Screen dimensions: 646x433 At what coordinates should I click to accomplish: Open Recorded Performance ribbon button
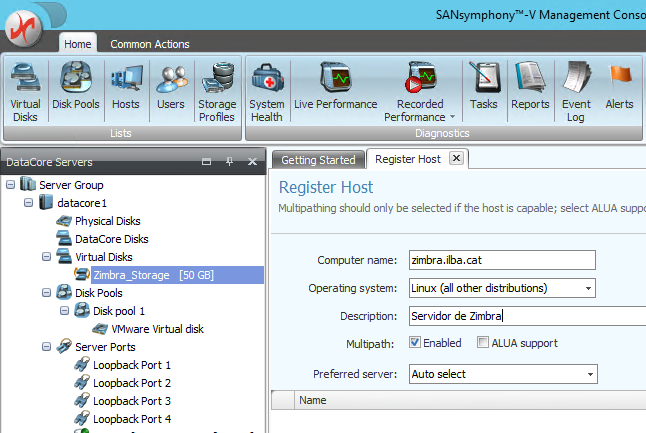(420, 92)
